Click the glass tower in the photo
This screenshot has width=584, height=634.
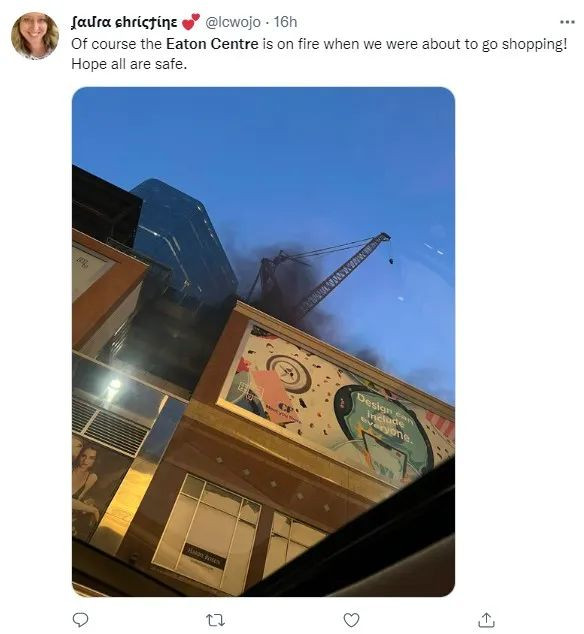tap(182, 243)
